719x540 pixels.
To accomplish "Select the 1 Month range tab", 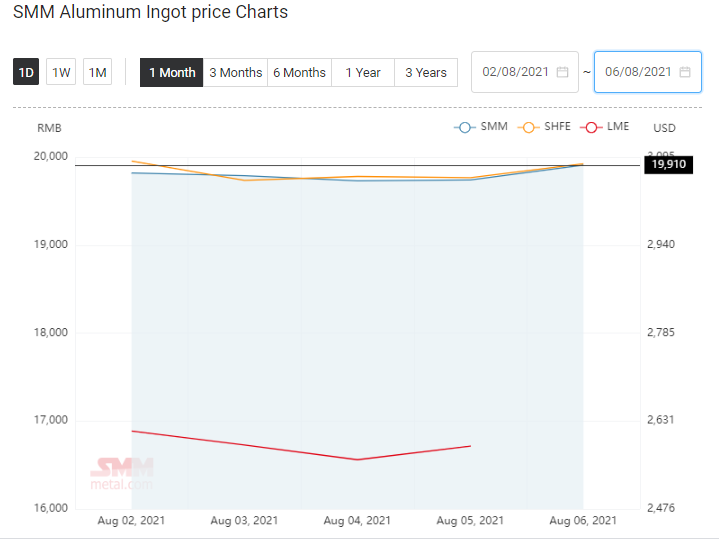I will click(x=171, y=72).
